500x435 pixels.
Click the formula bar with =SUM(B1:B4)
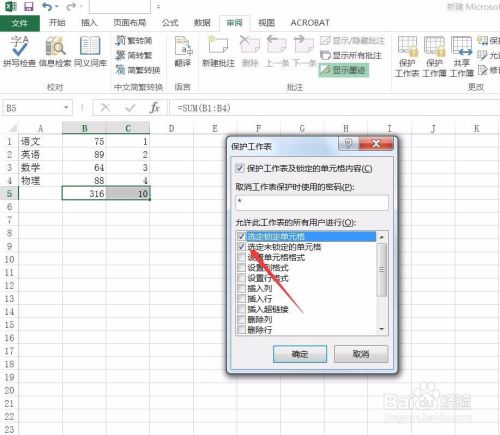(335, 108)
